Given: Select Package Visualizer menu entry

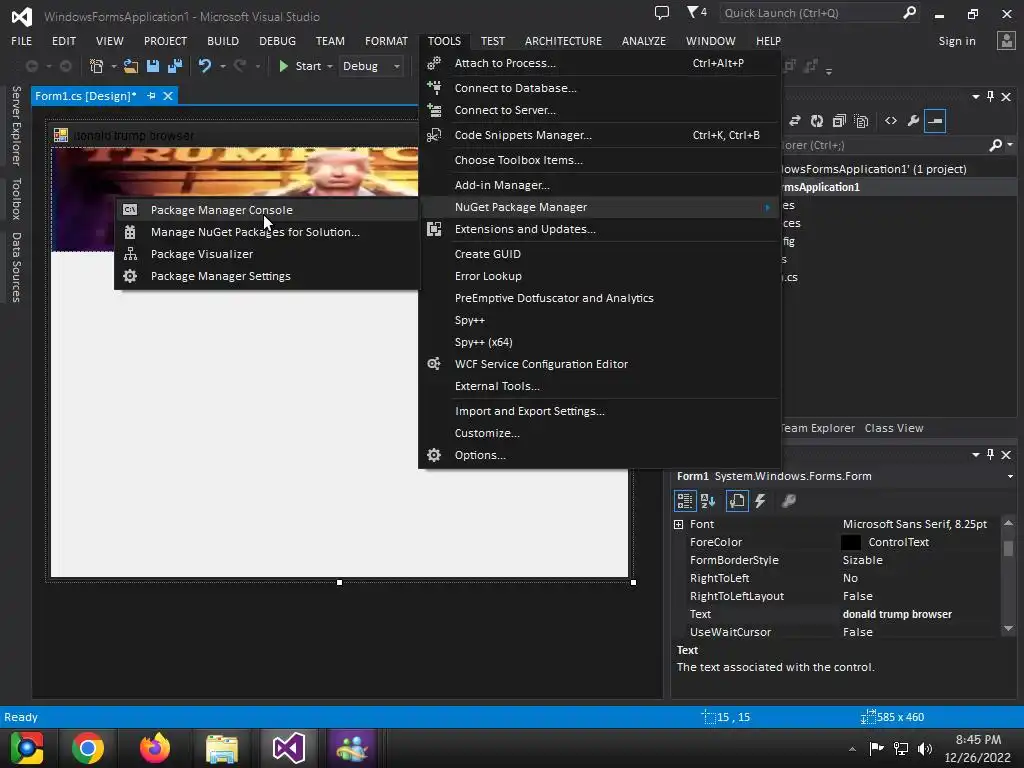Looking at the screenshot, I should (x=266, y=254).
